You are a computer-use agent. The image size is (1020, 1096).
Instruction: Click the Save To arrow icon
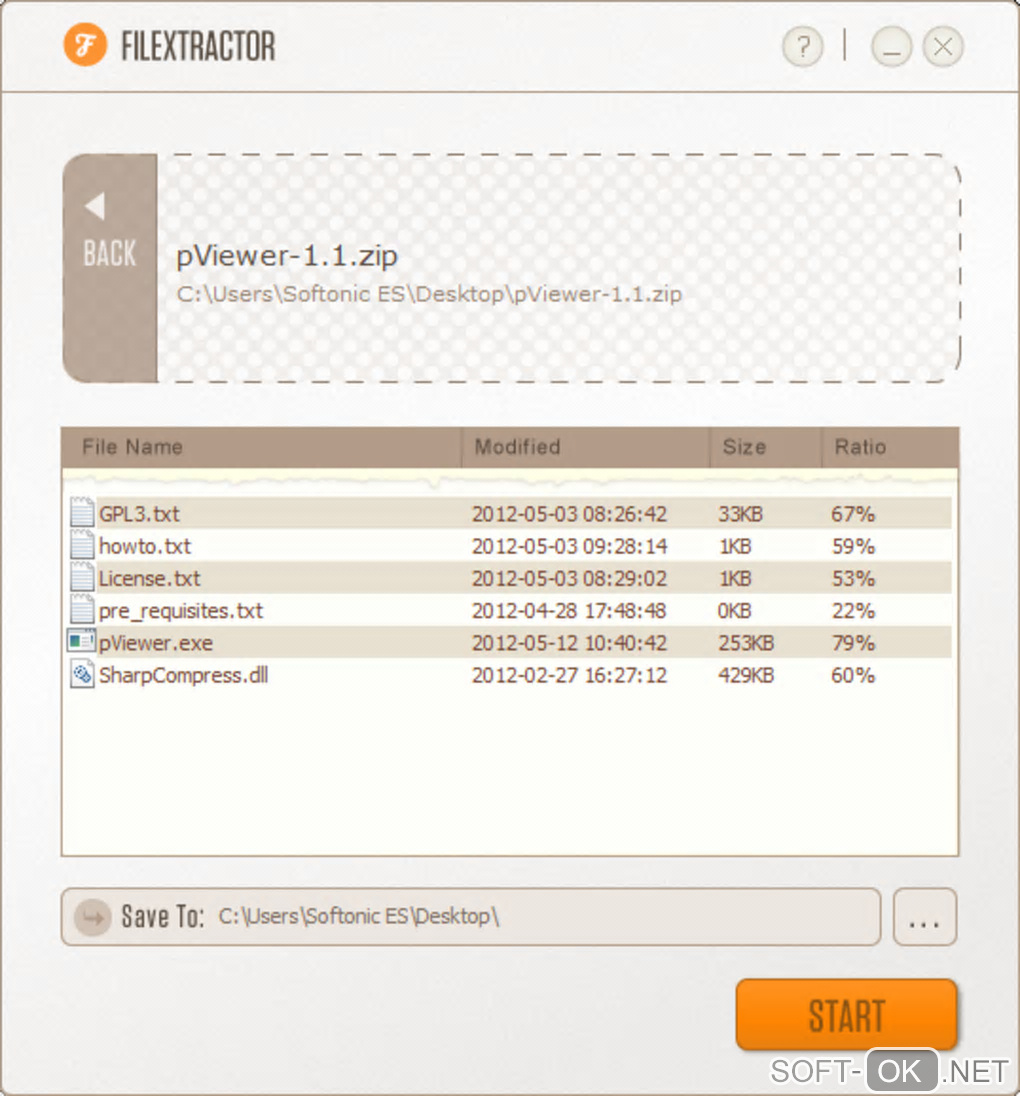93,917
